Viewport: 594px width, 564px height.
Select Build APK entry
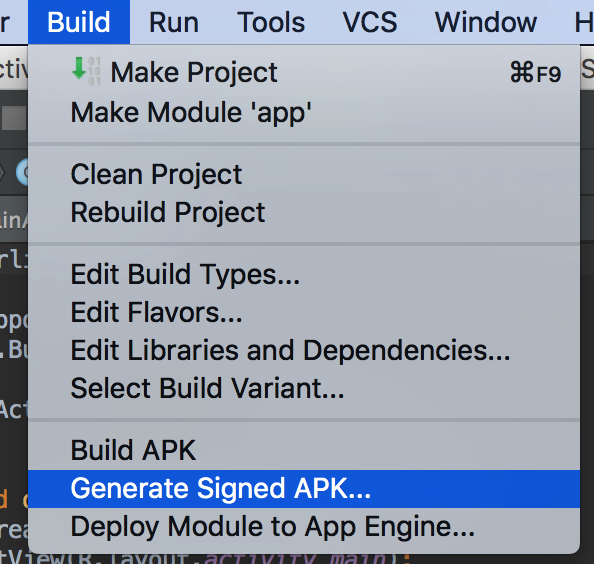click(x=304, y=450)
